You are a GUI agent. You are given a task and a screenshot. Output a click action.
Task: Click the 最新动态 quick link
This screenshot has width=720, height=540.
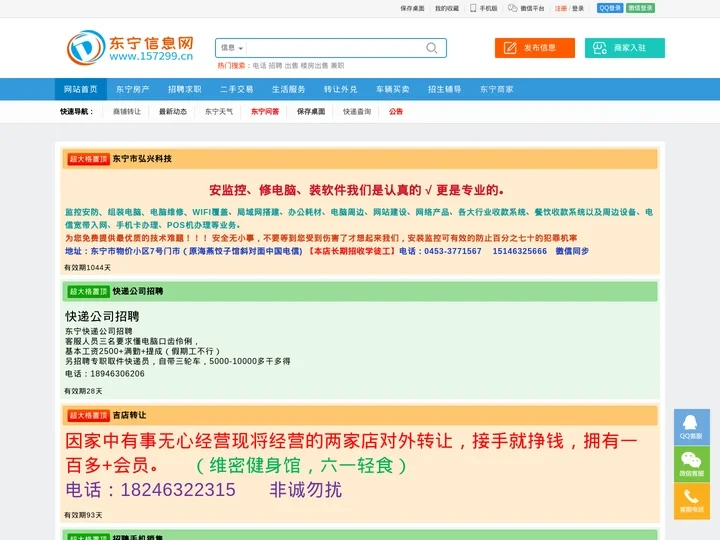[x=173, y=112]
